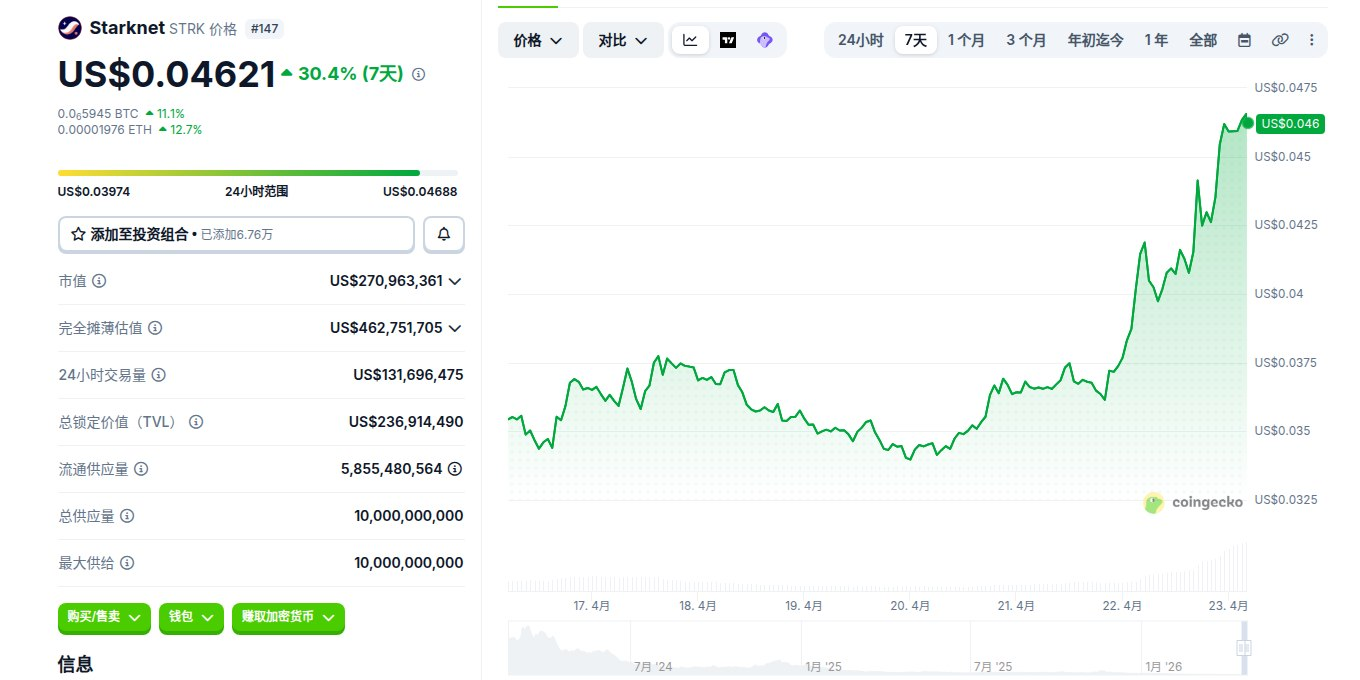Show info for 总锁定价值（TVL）
Viewport: 1360px width, 680px height.
[196, 422]
